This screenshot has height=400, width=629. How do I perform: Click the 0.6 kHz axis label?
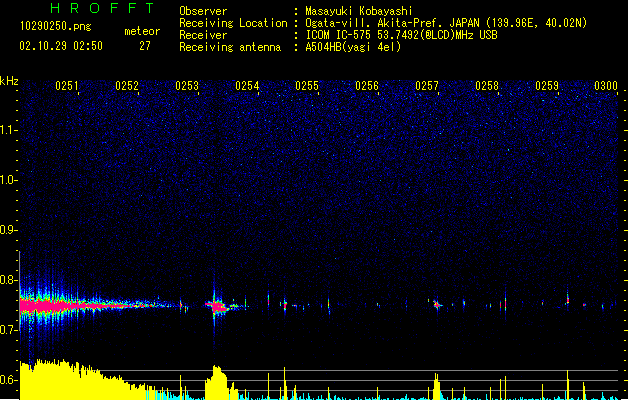8,380
